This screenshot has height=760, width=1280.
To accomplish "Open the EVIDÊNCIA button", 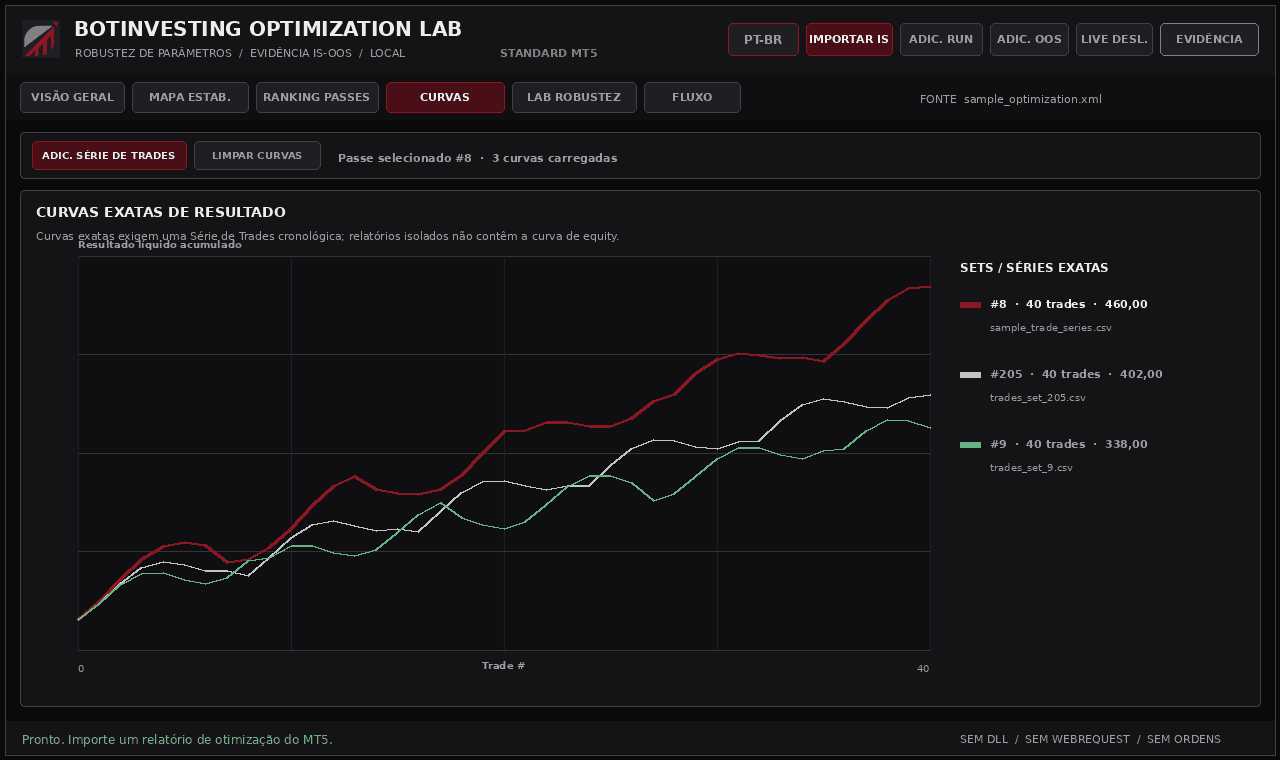I will [x=1209, y=40].
